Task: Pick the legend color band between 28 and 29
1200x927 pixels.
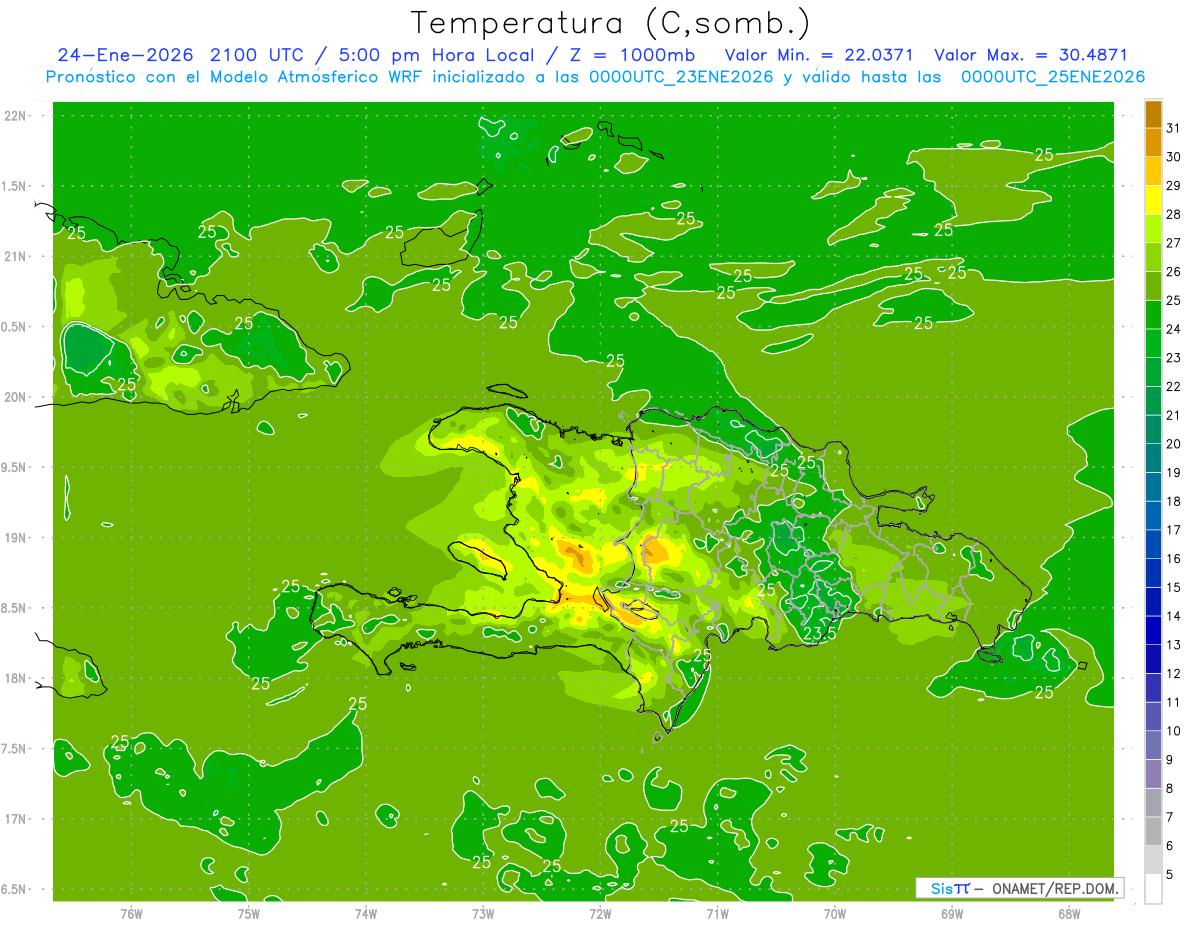Action: [x=1153, y=200]
